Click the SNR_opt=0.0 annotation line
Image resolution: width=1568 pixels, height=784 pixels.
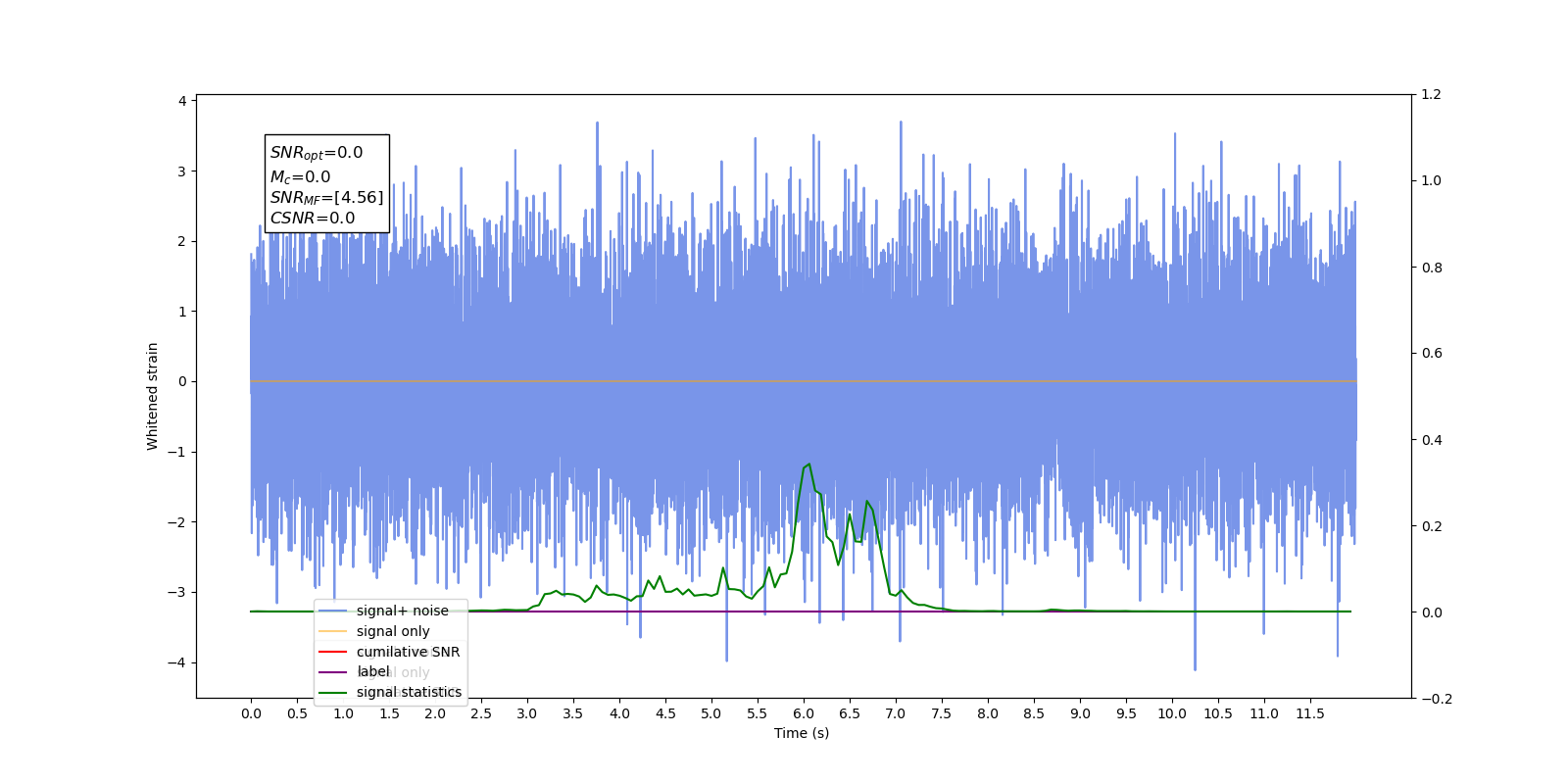pos(317,153)
